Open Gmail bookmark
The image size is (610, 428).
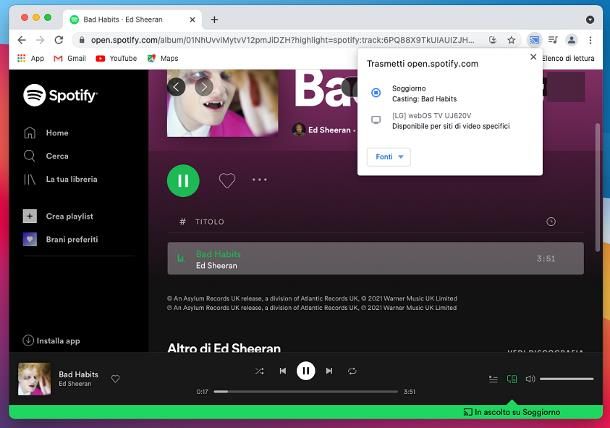70,58
